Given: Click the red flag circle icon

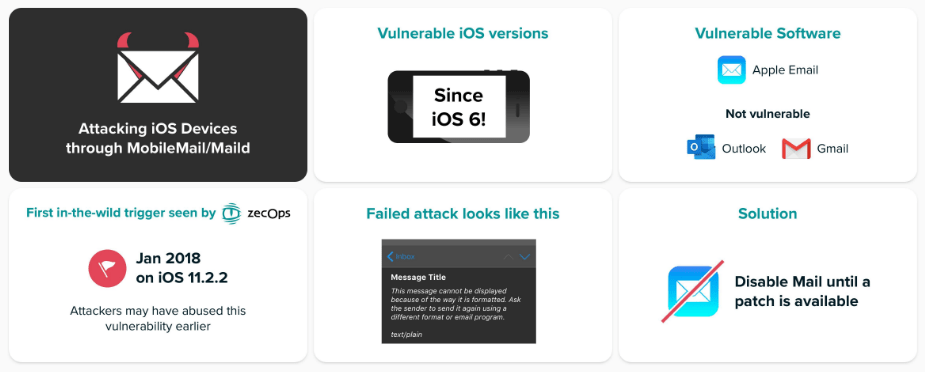Looking at the screenshot, I should coord(107,268).
